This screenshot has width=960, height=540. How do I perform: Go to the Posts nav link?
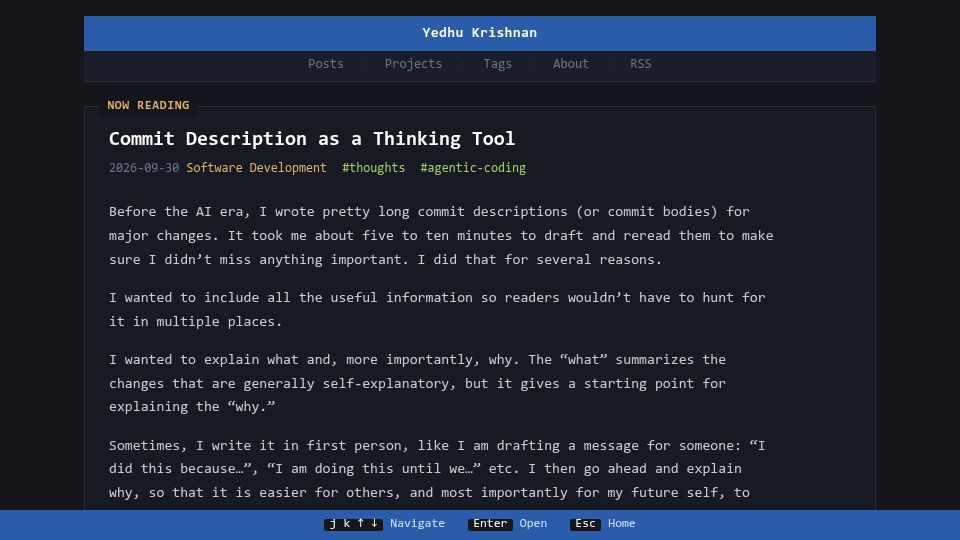point(326,64)
